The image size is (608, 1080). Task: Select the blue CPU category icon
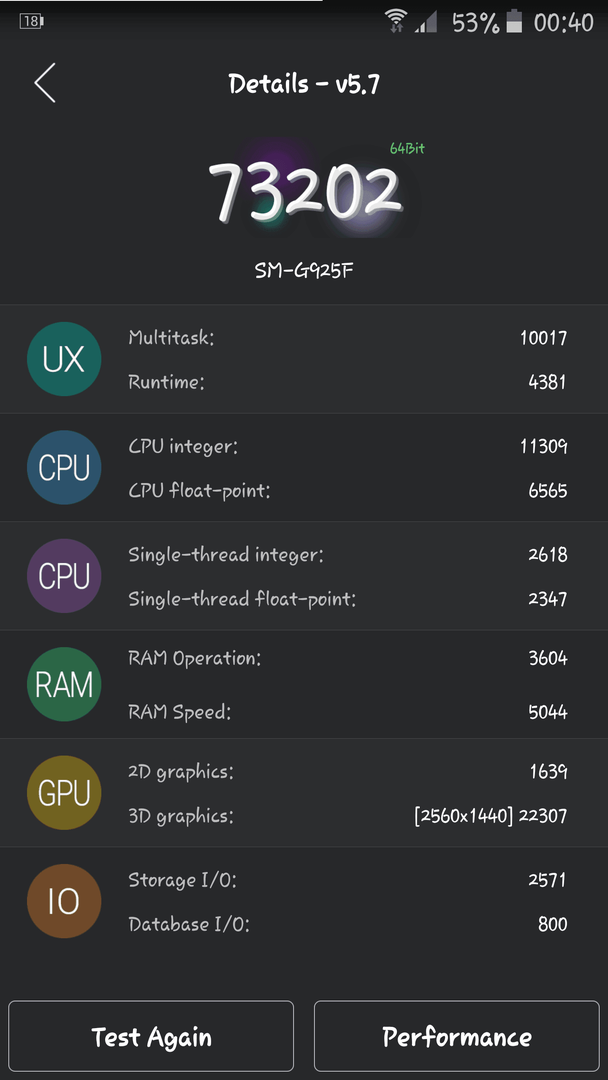[x=64, y=468]
